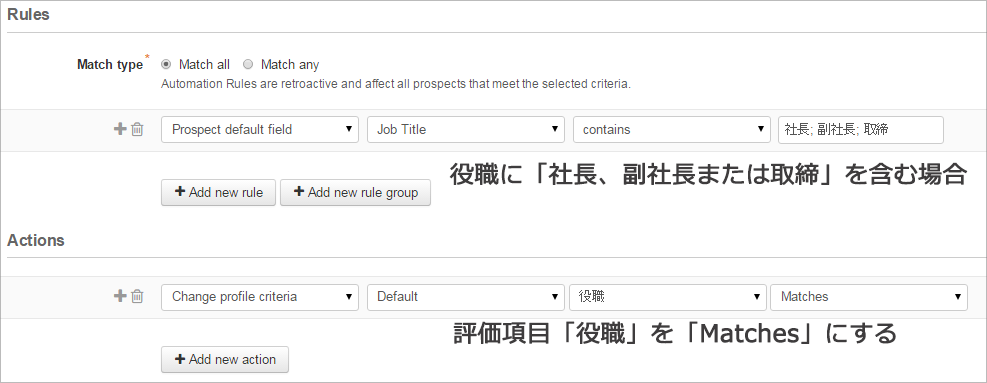The height and width of the screenshot is (383, 987).
Task: Open the 役職 criteria dropdown
Action: coord(668,297)
